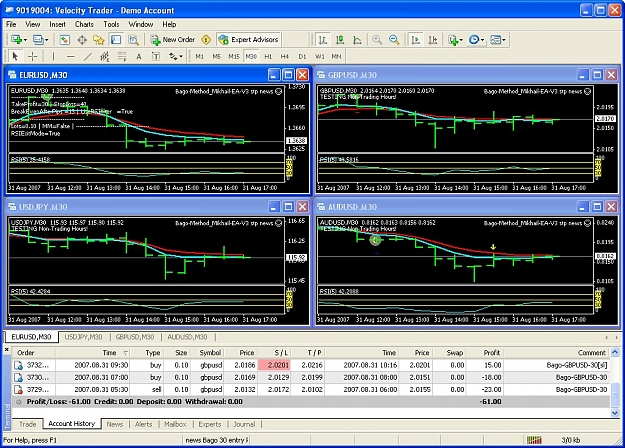Screen dimensions: 625x448
Task: Click the New Order button
Action: click(173, 39)
